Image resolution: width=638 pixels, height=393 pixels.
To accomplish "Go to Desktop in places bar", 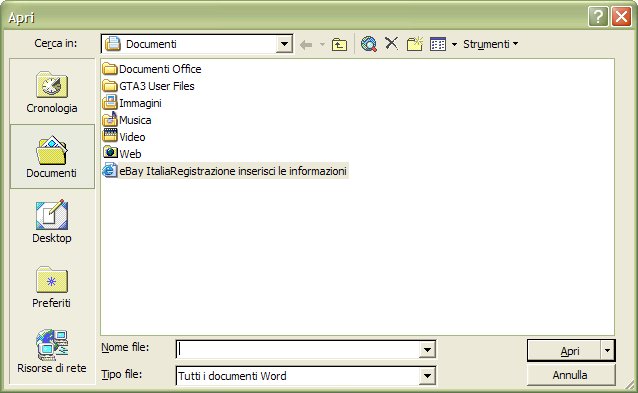I will click(52, 222).
